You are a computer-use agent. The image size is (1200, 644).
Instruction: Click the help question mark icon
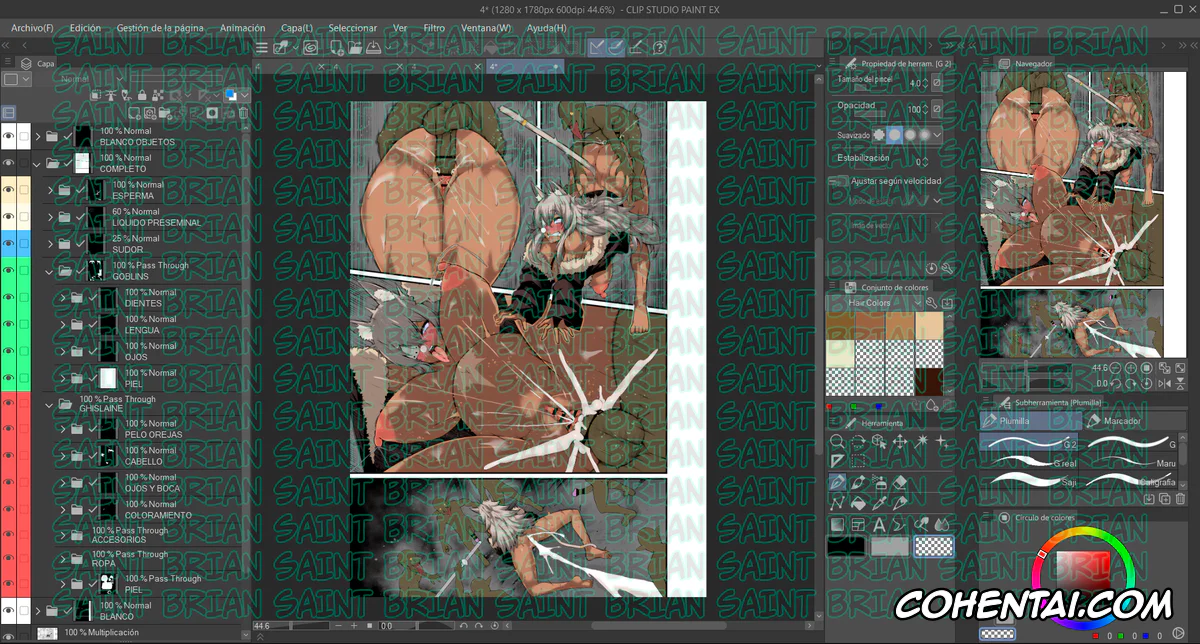click(x=659, y=47)
